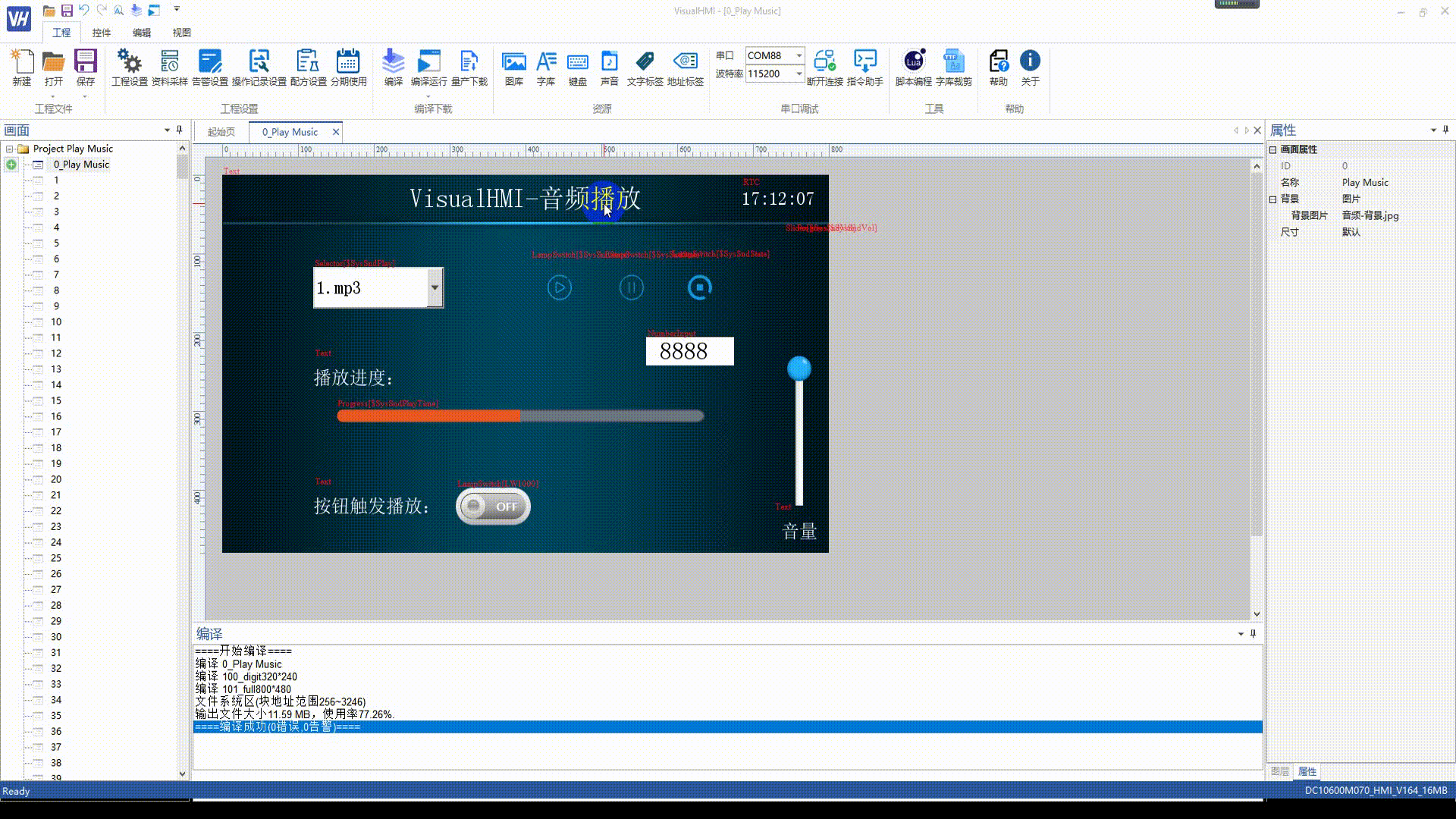Click the 新建 new project icon
Screen dimensions: 1456x819
coord(22,67)
